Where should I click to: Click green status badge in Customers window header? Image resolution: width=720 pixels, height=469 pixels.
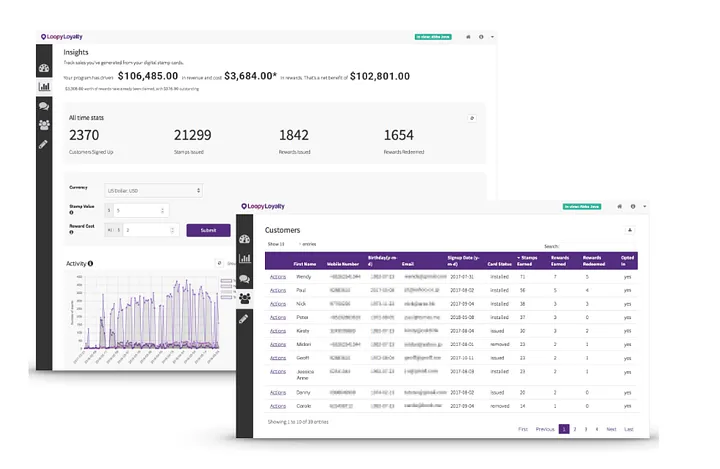582,207
